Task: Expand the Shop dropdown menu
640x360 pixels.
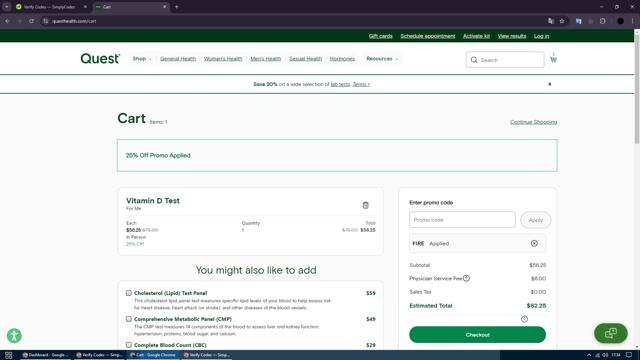Action: coord(142,59)
